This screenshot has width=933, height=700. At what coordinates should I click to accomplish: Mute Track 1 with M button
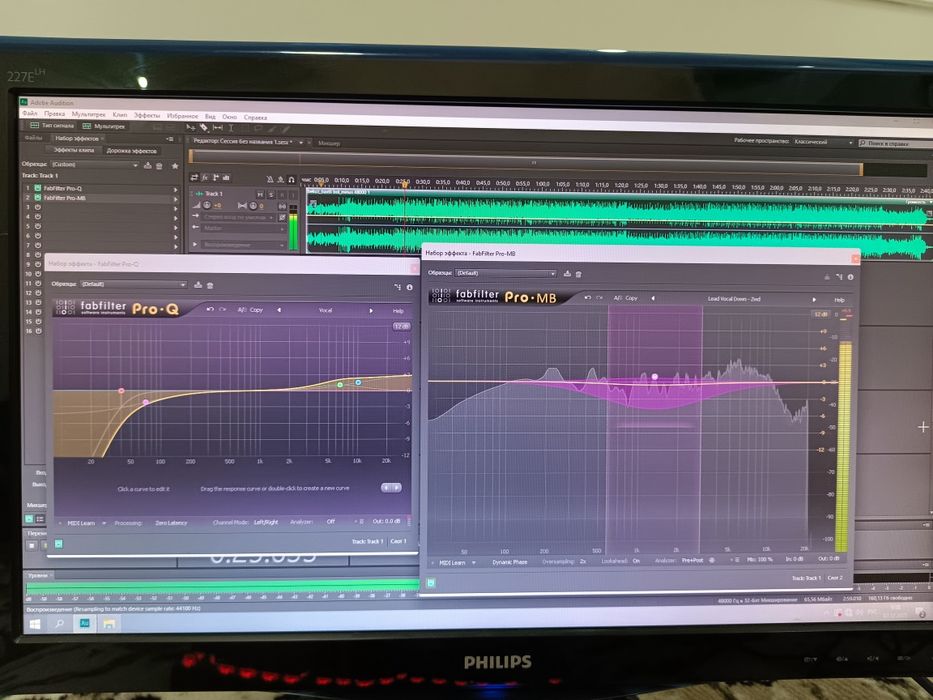(x=259, y=195)
